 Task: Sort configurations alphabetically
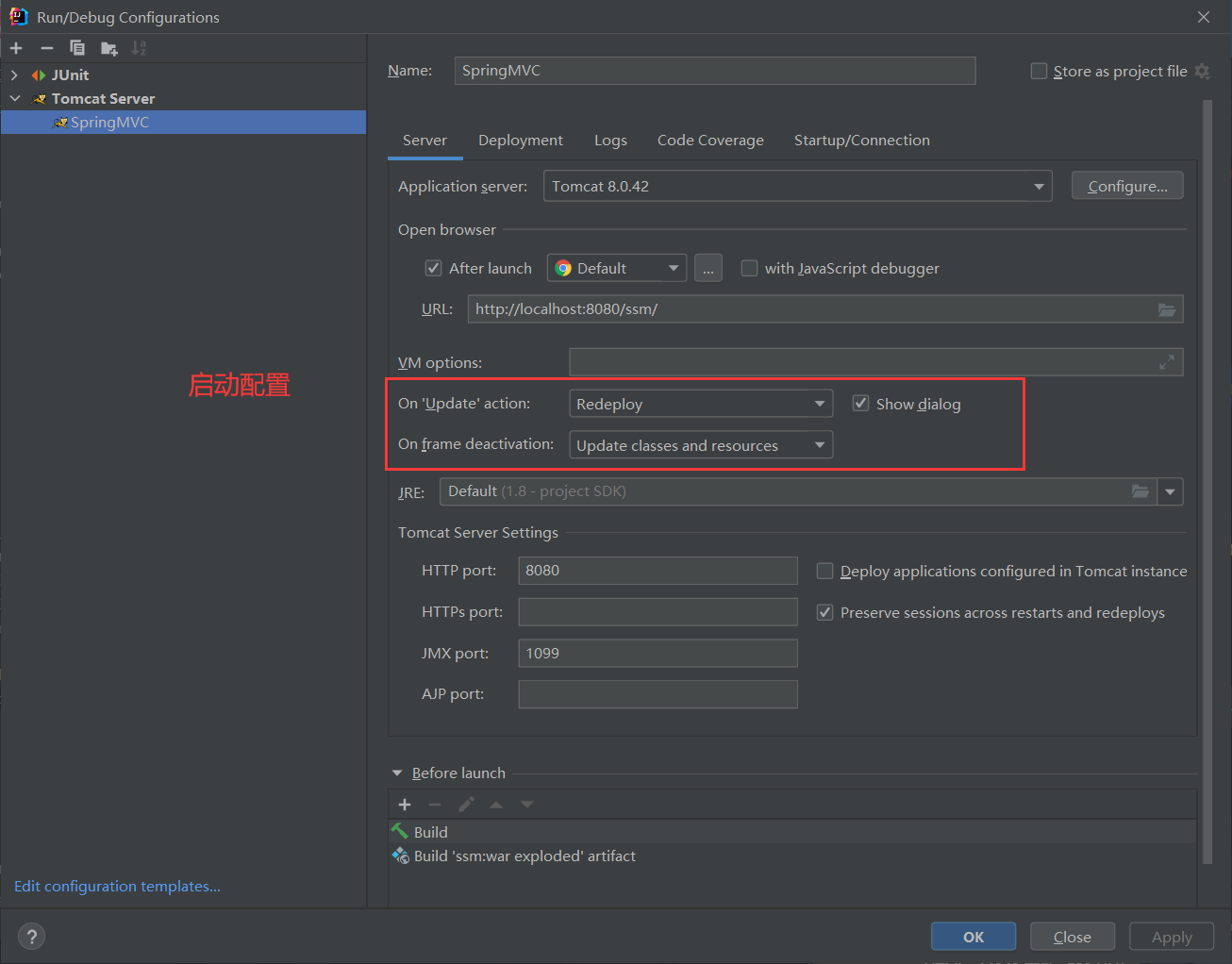[139, 48]
